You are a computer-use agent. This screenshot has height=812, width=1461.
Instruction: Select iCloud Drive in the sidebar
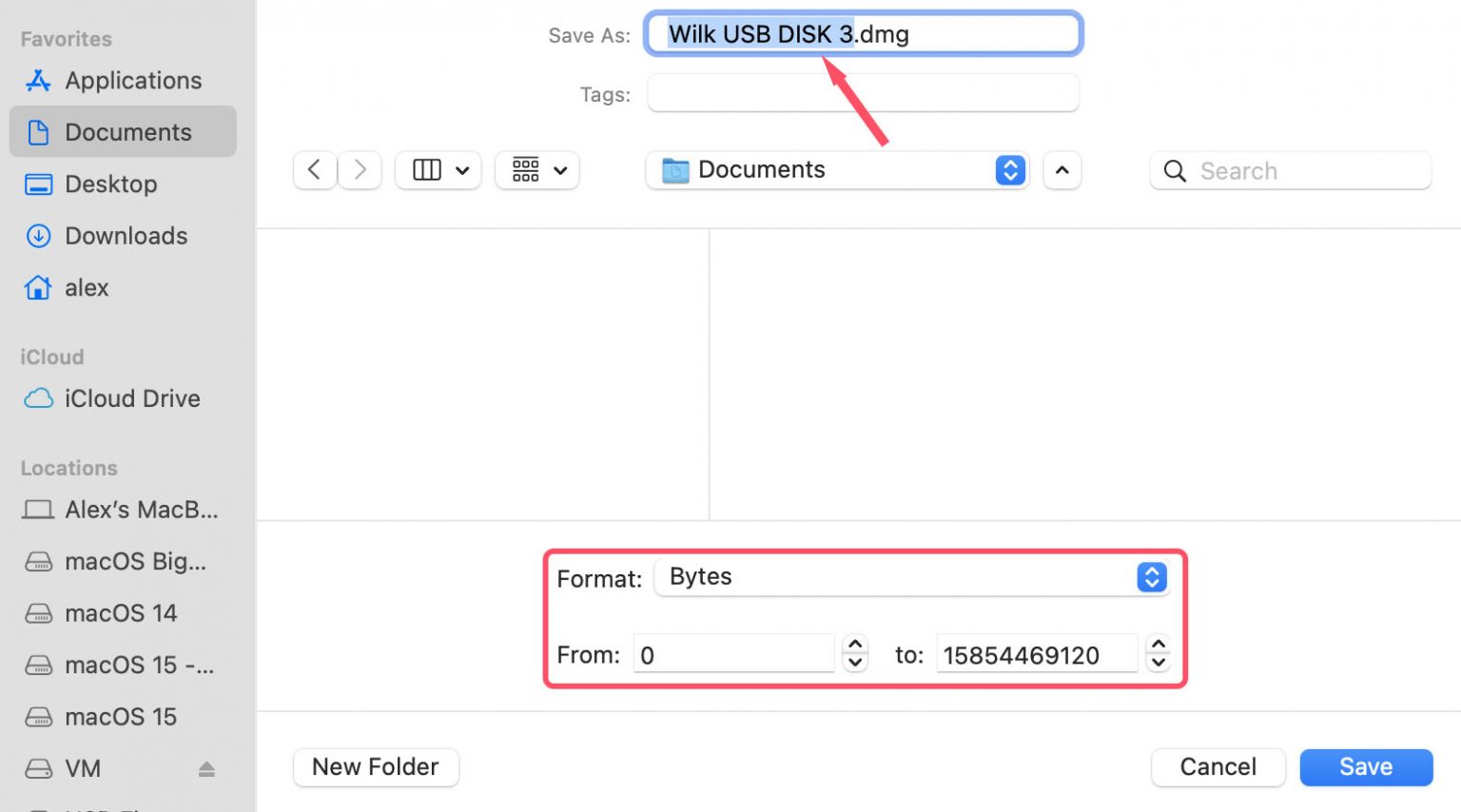[x=131, y=398]
